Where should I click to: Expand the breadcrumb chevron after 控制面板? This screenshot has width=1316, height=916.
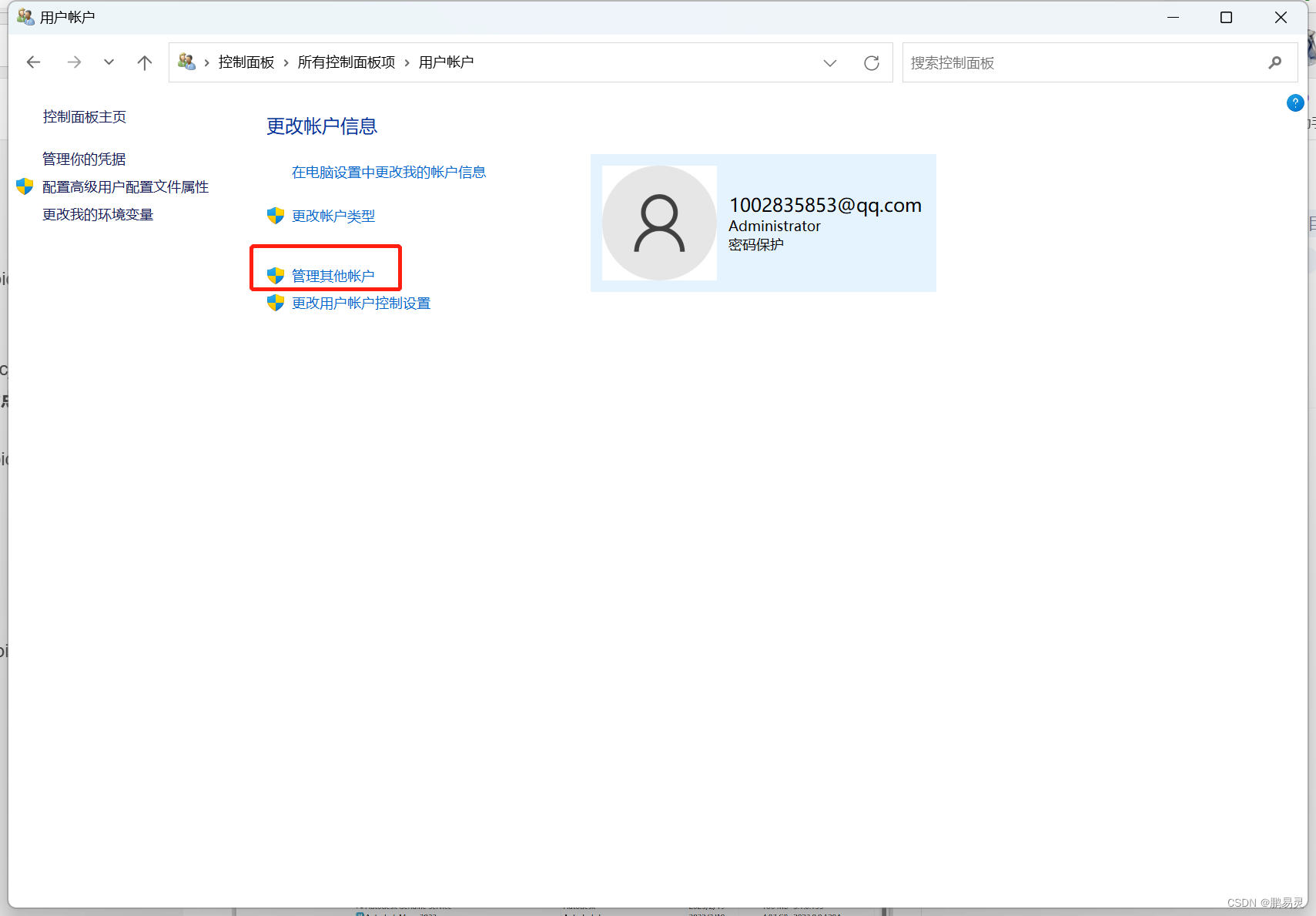coord(285,62)
